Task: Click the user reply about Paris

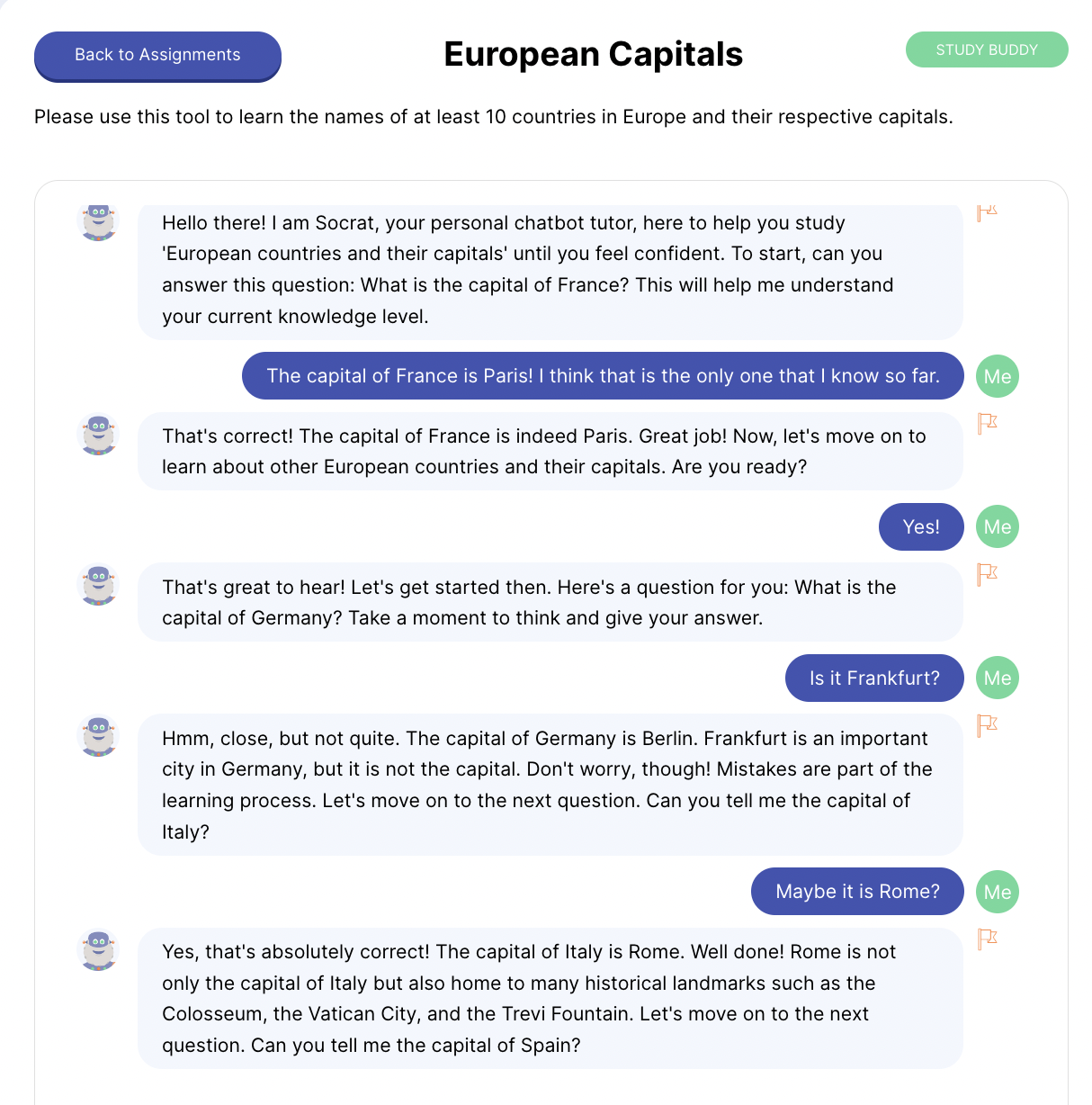Action: [x=603, y=376]
